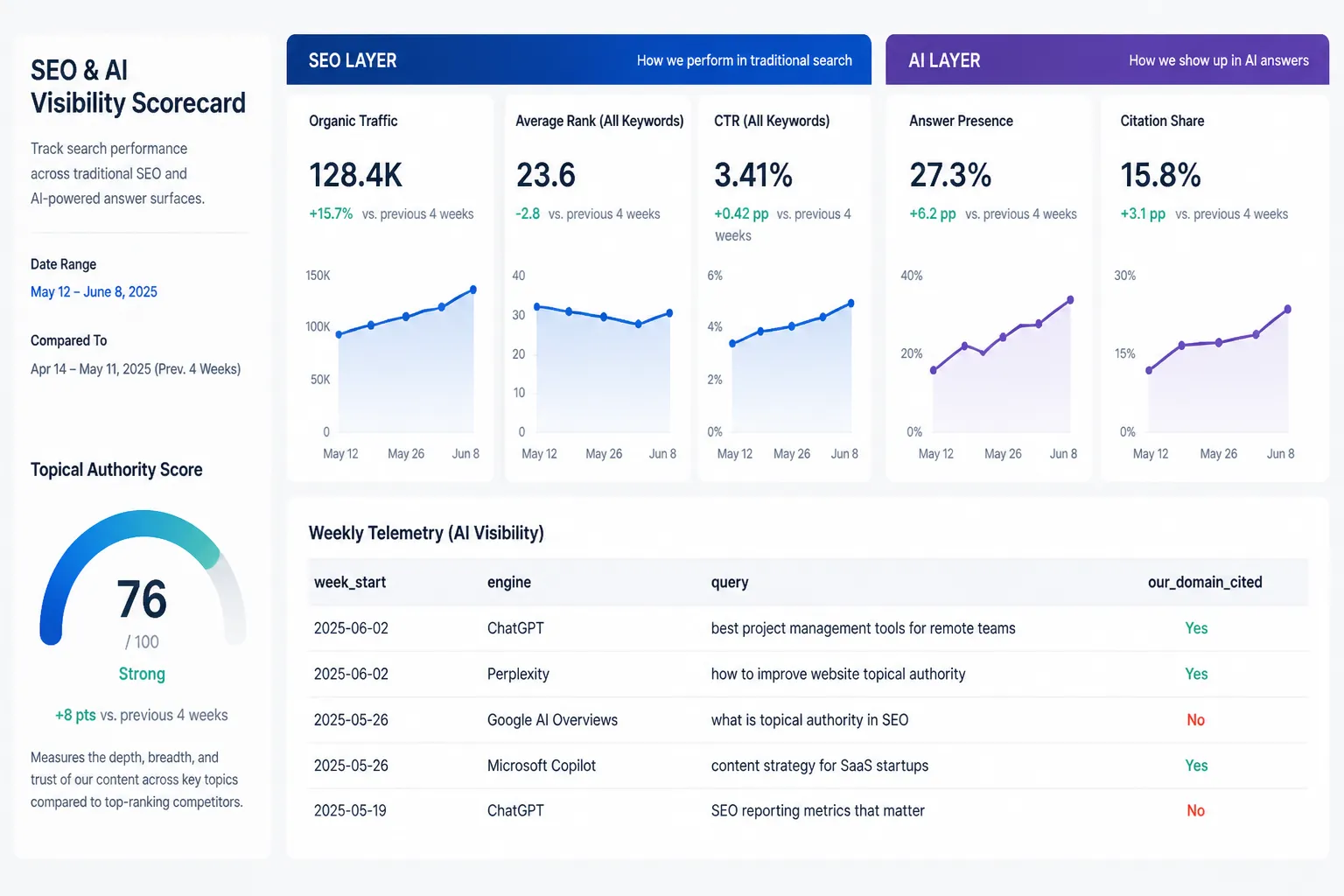Click the CTR trend chart

[783, 364]
